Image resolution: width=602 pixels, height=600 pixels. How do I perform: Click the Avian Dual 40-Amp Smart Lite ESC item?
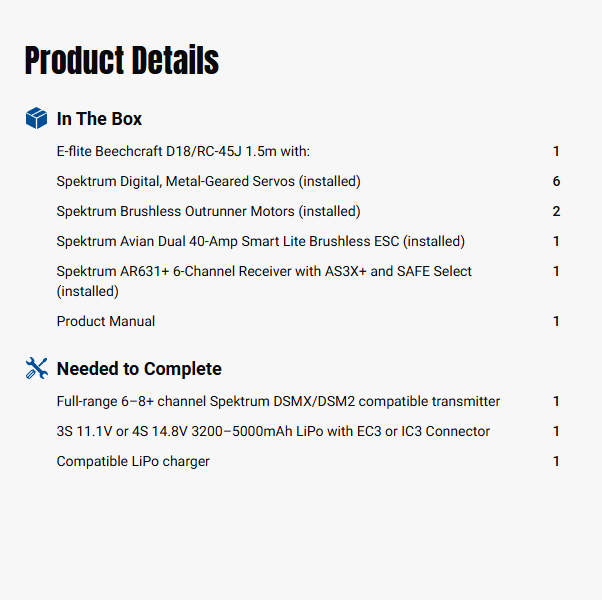pos(260,241)
